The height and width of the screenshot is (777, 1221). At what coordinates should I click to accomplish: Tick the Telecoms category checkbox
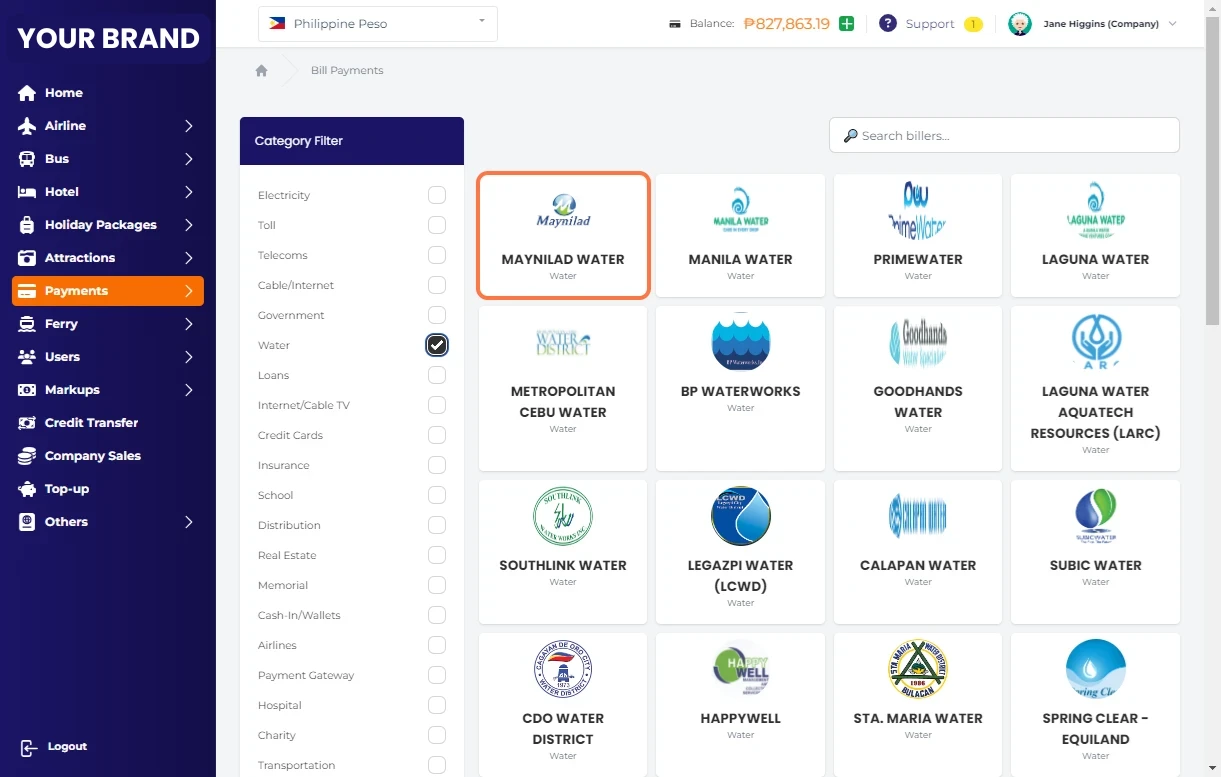coord(437,255)
